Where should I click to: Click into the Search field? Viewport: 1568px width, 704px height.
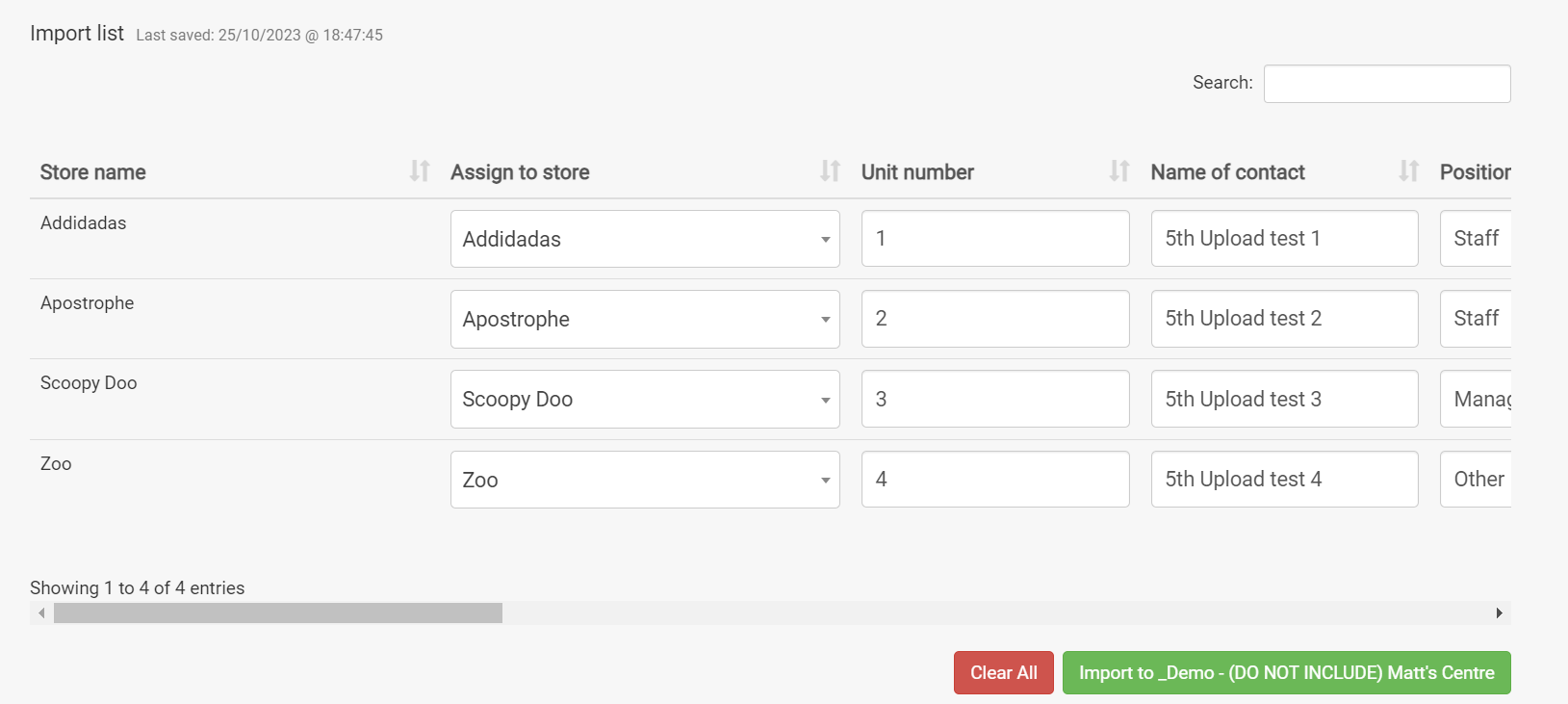1386,84
